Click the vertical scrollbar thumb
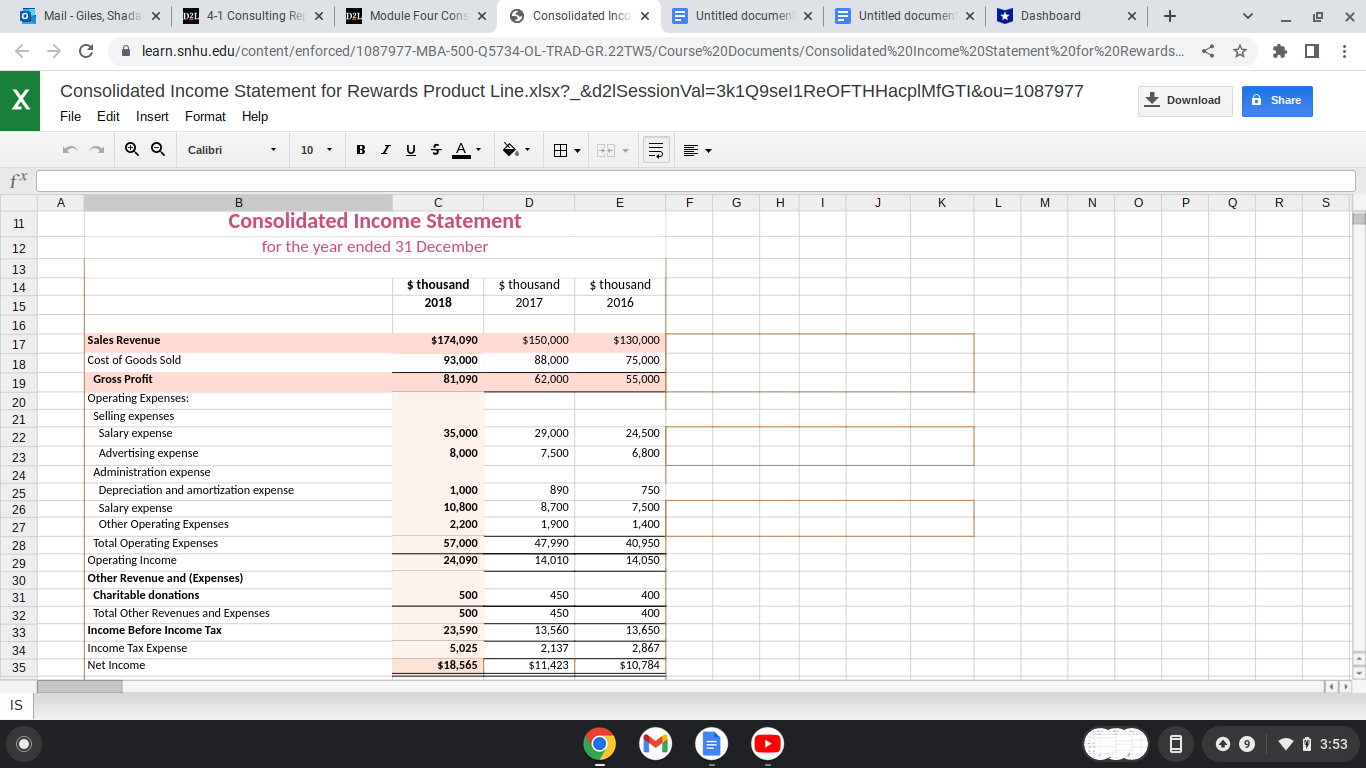 [x=1357, y=219]
